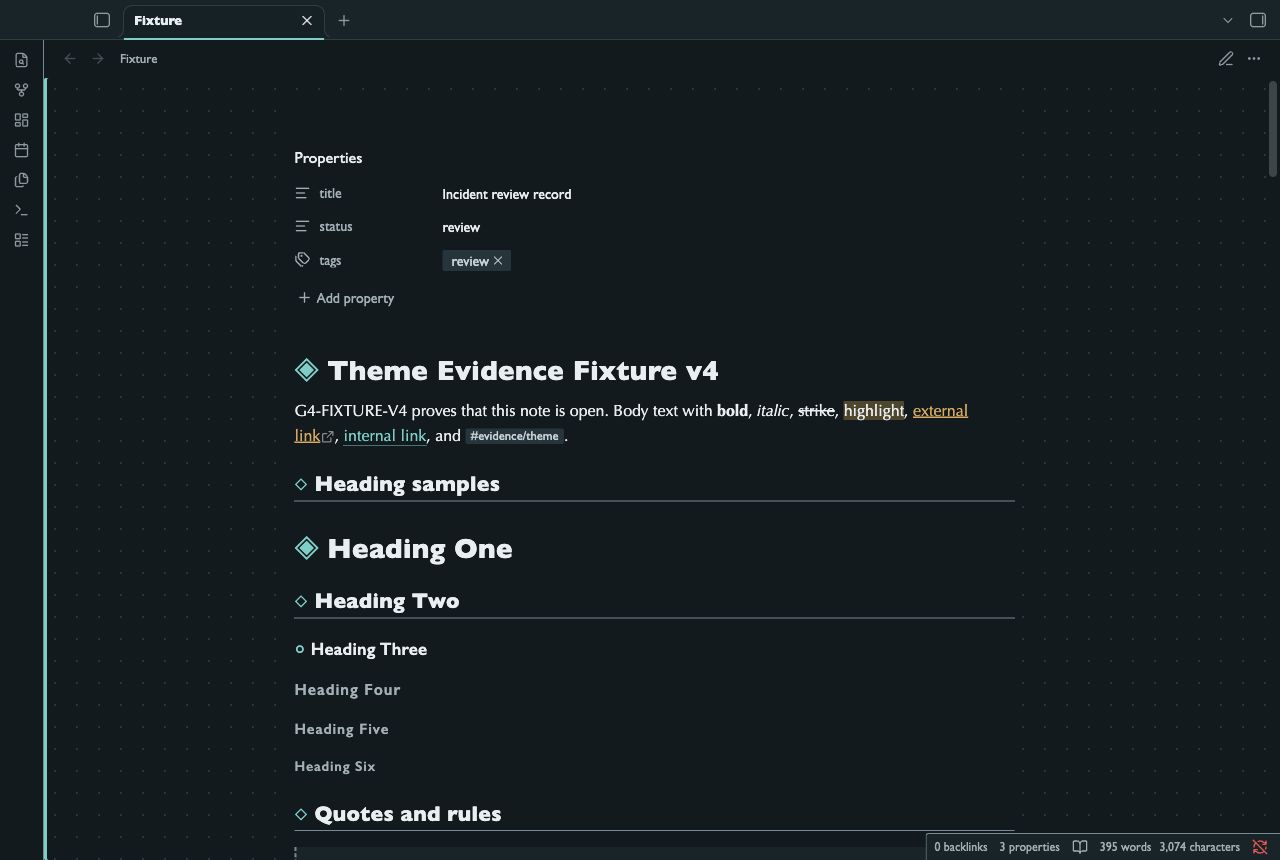Viewport: 1280px width, 860px height.
Task: Toggle the right sidebar panel icon
Action: click(1258, 20)
